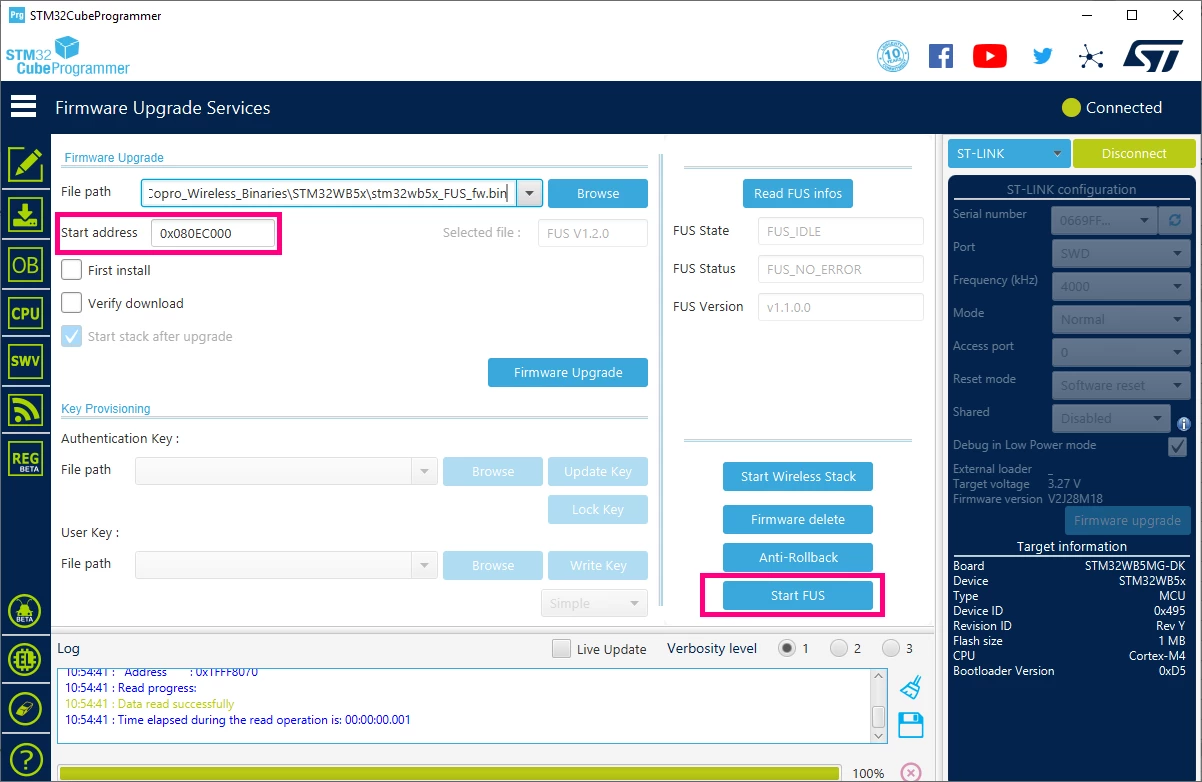
Task: Click the ST community network icon
Action: (1091, 56)
